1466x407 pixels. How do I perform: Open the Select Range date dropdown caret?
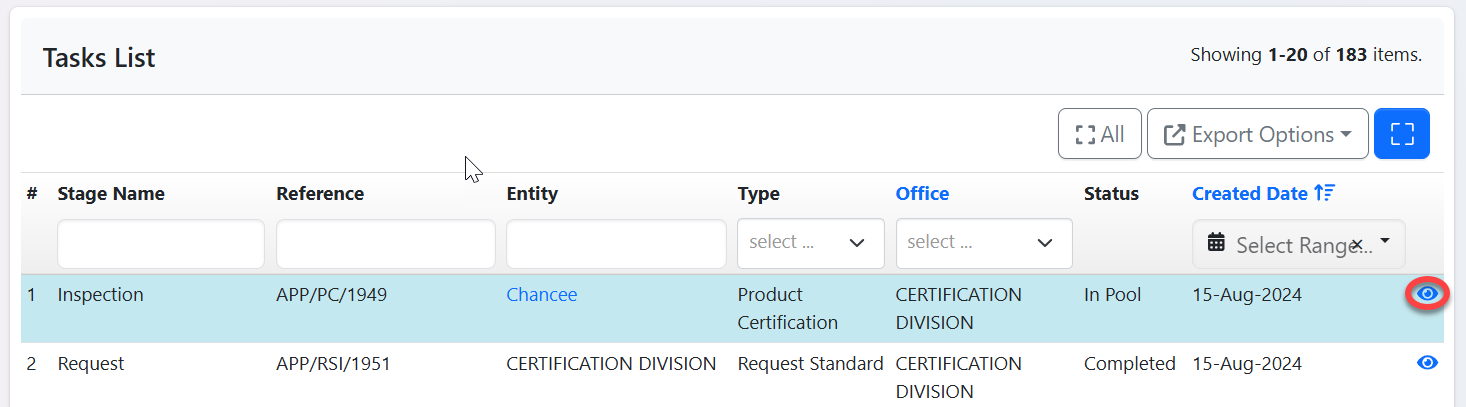1385,242
